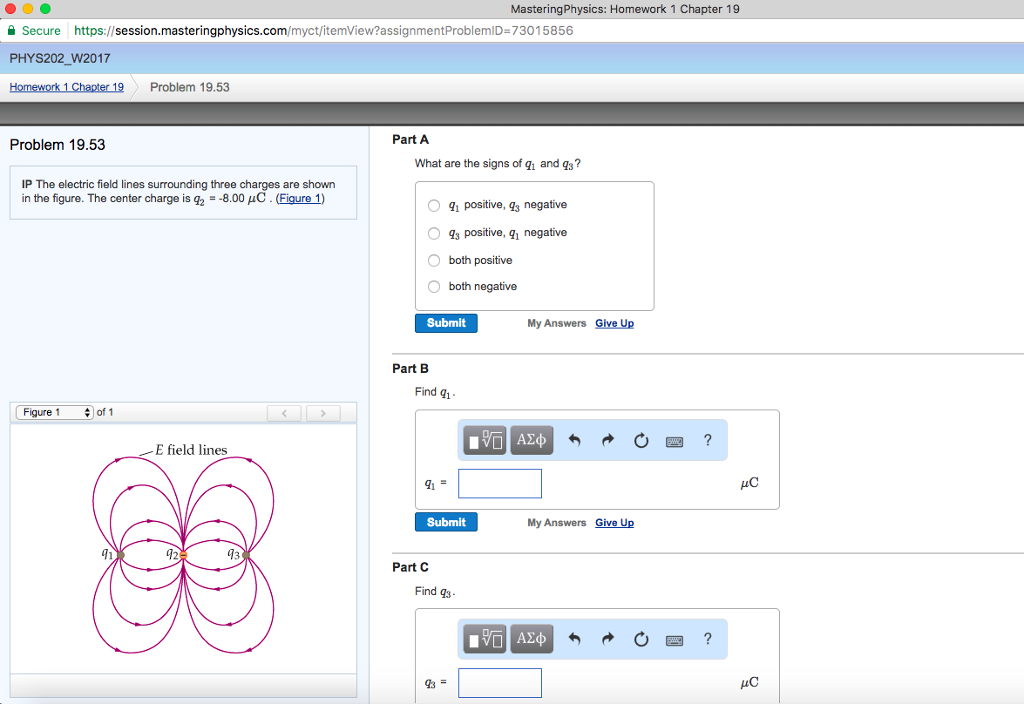Open keyboard shortcuts icon in Part C toolbar

tap(675, 641)
